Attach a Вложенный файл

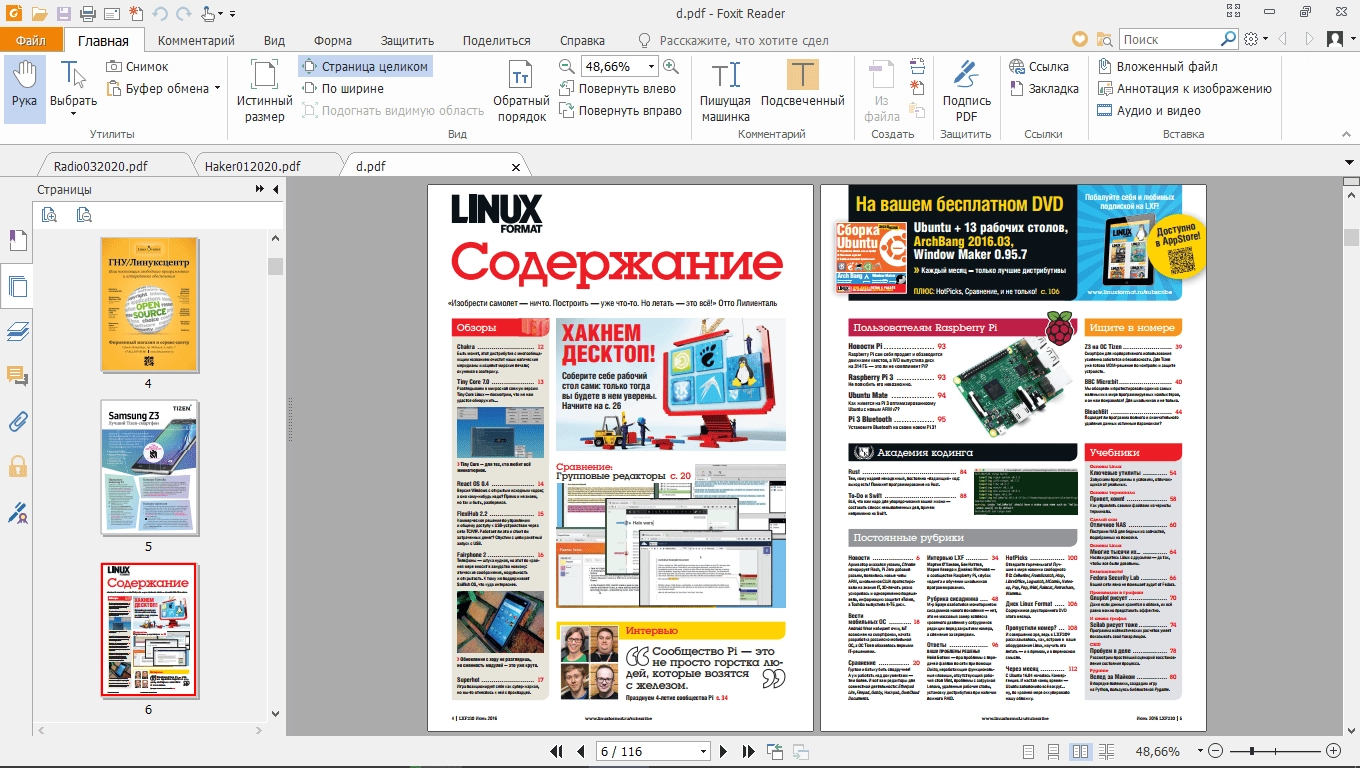(x=1158, y=67)
